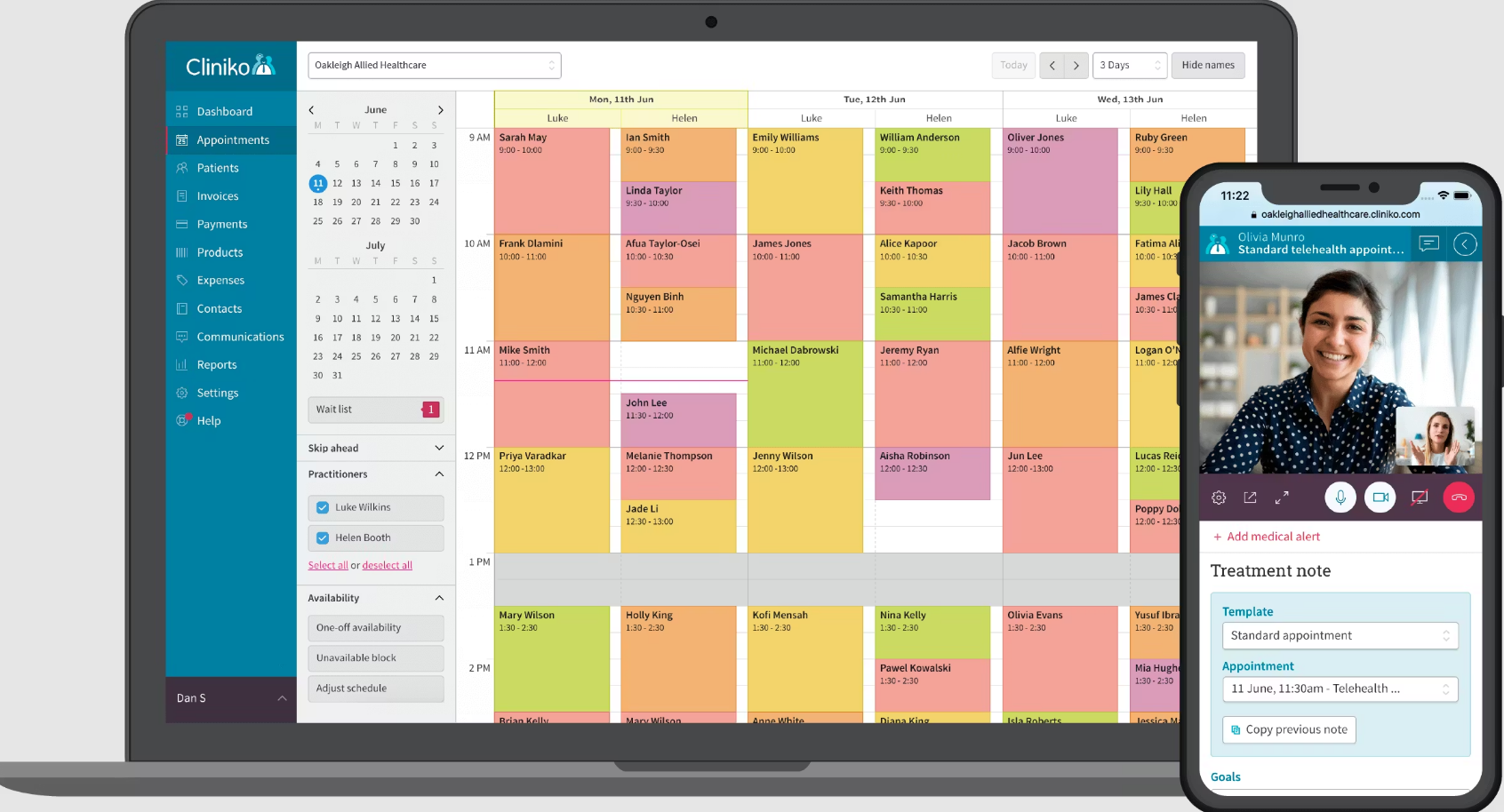Click the Cliniko avatar icon in phone header
Image resolution: width=1504 pixels, height=812 pixels.
[x=1218, y=243]
